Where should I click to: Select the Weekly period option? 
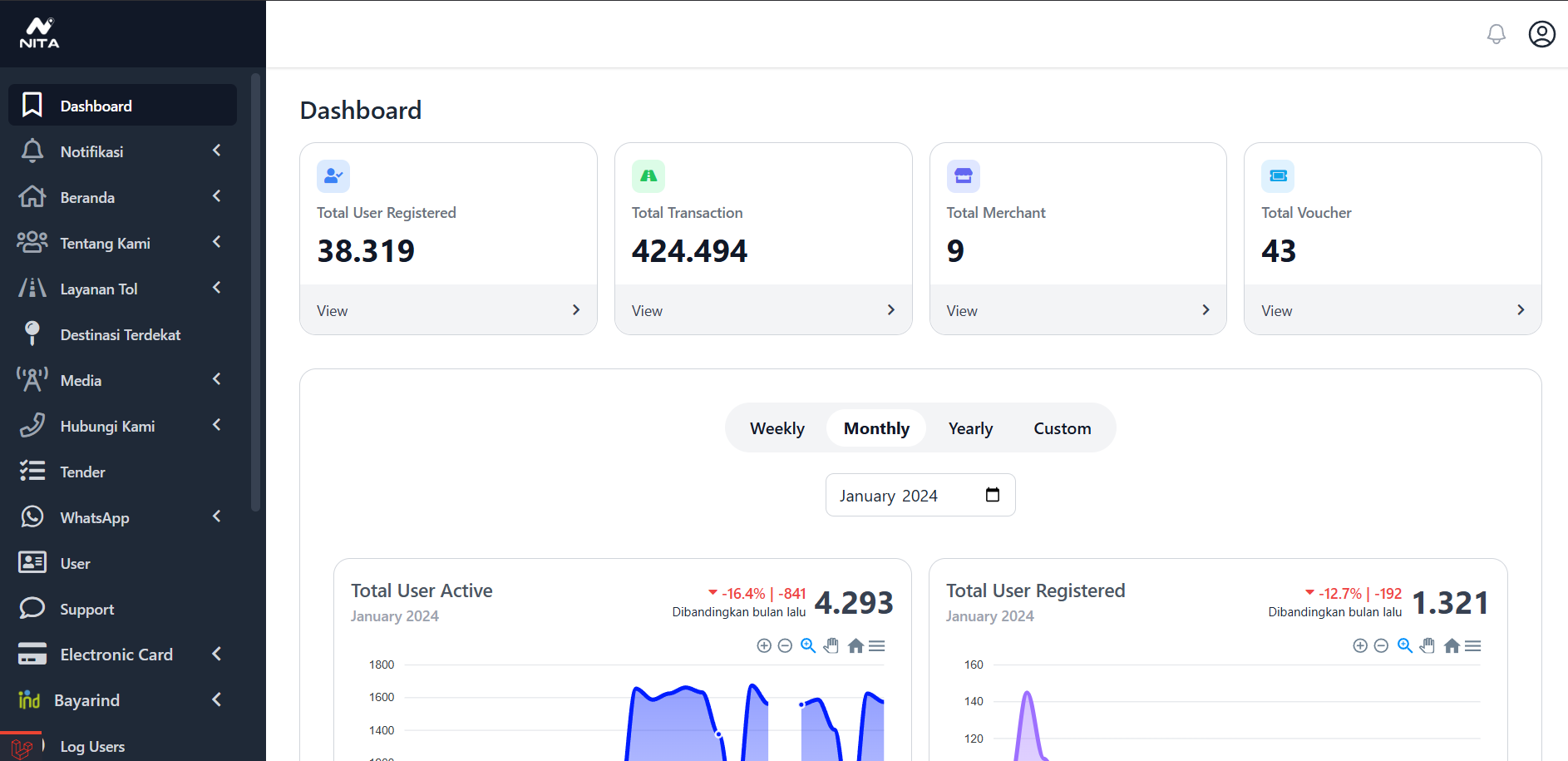coord(777,427)
